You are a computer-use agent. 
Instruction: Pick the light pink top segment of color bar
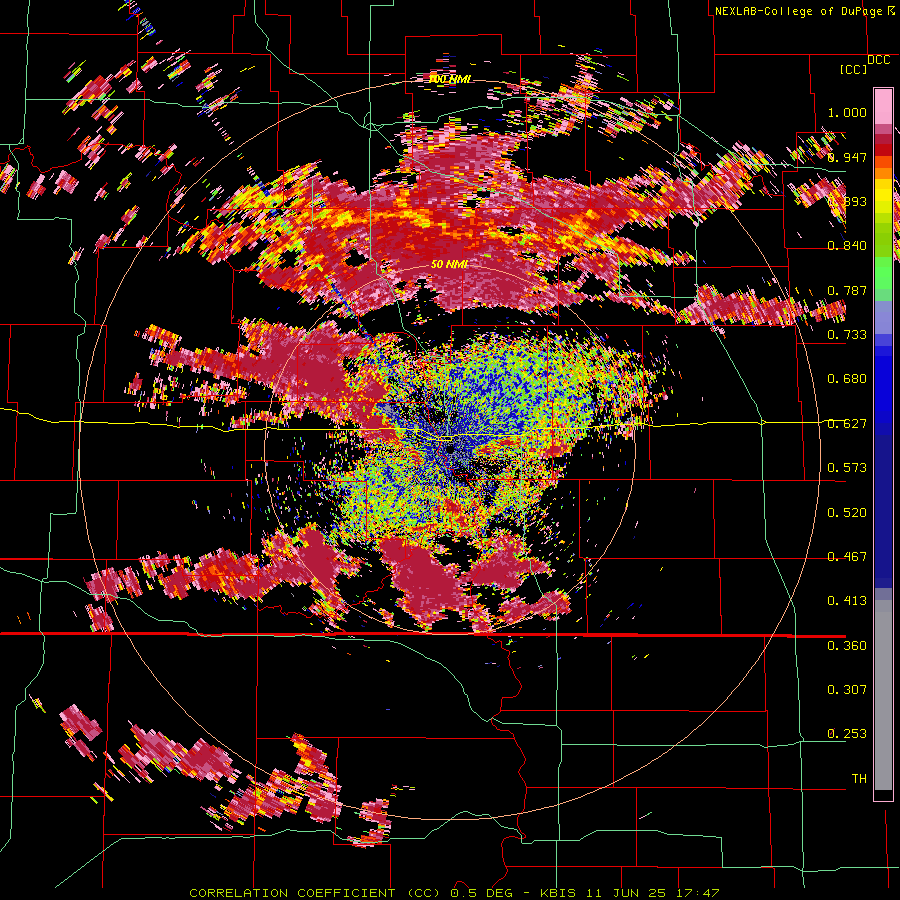(883, 107)
